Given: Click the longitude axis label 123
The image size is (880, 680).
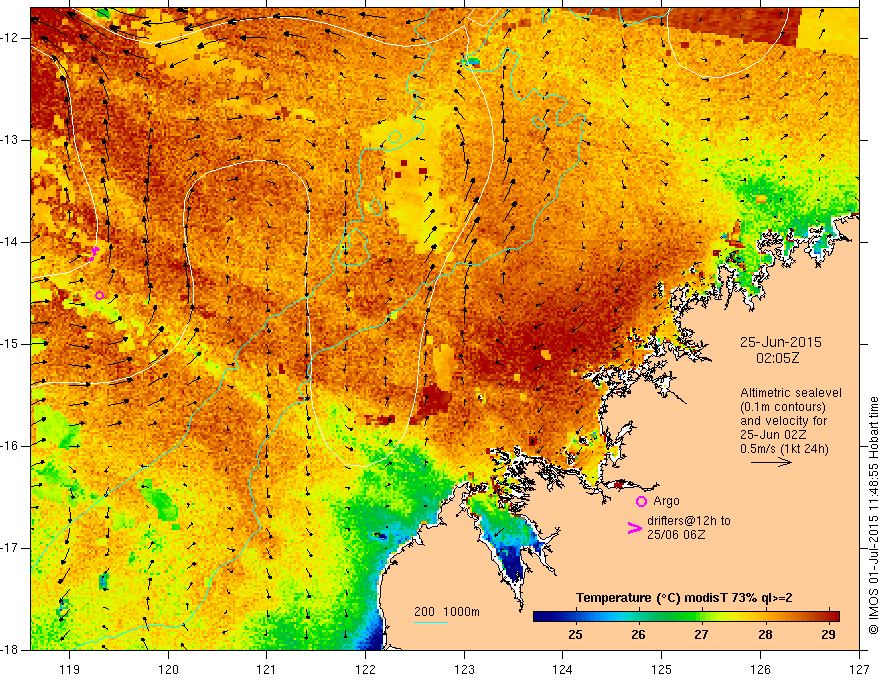Looking at the screenshot, I should click(464, 669).
